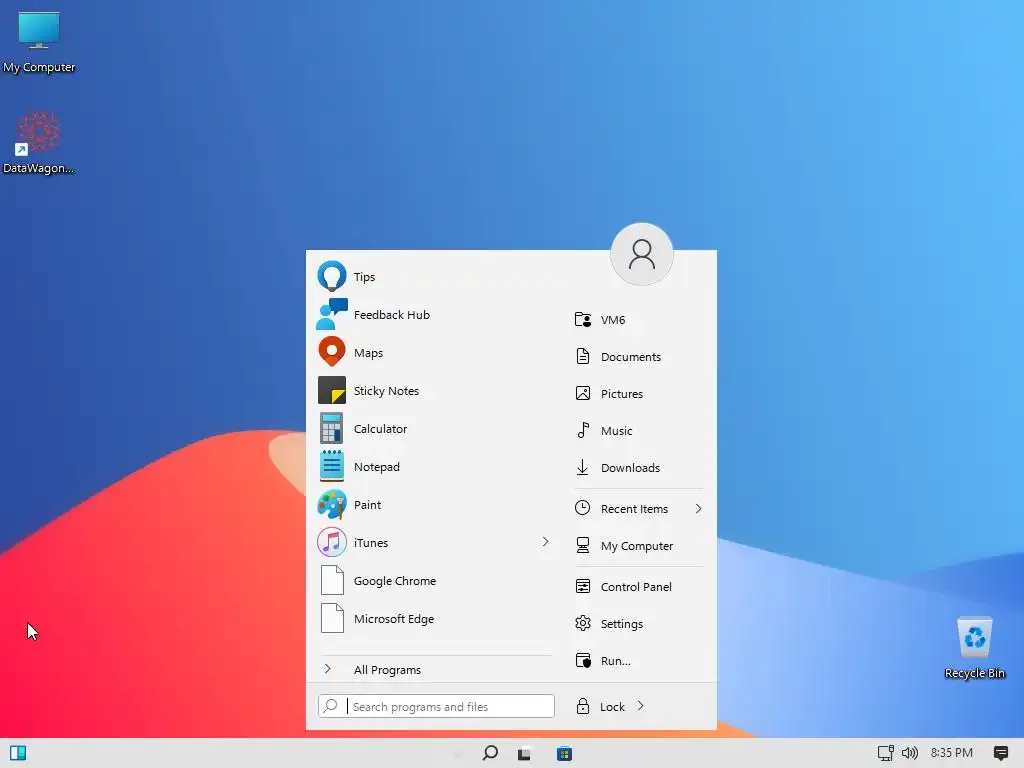Launch the Paint palette icon
Screen dimensions: 1024x768
(x=332, y=505)
